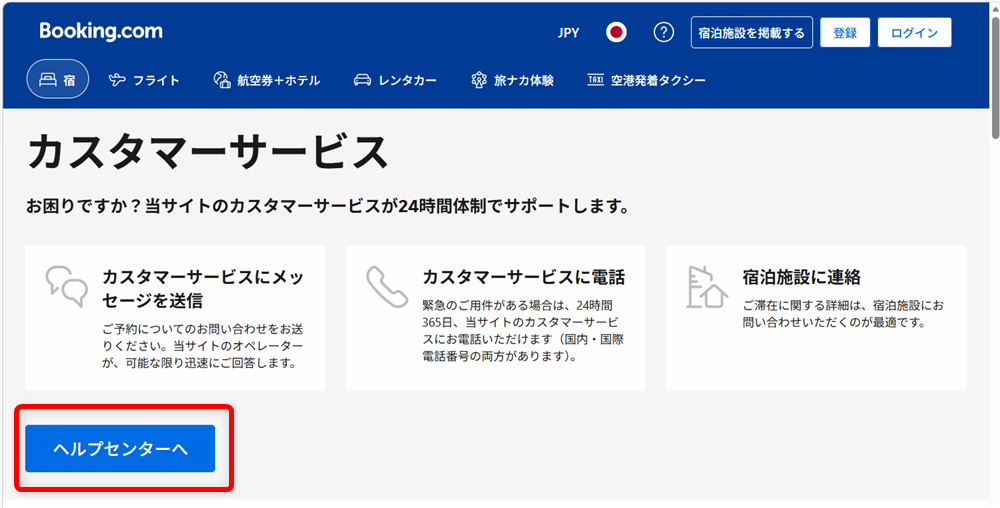Click the globe-suitcase icon beside 航空券+ホテル
This screenshot has height=508, width=1000.
[x=221, y=80]
